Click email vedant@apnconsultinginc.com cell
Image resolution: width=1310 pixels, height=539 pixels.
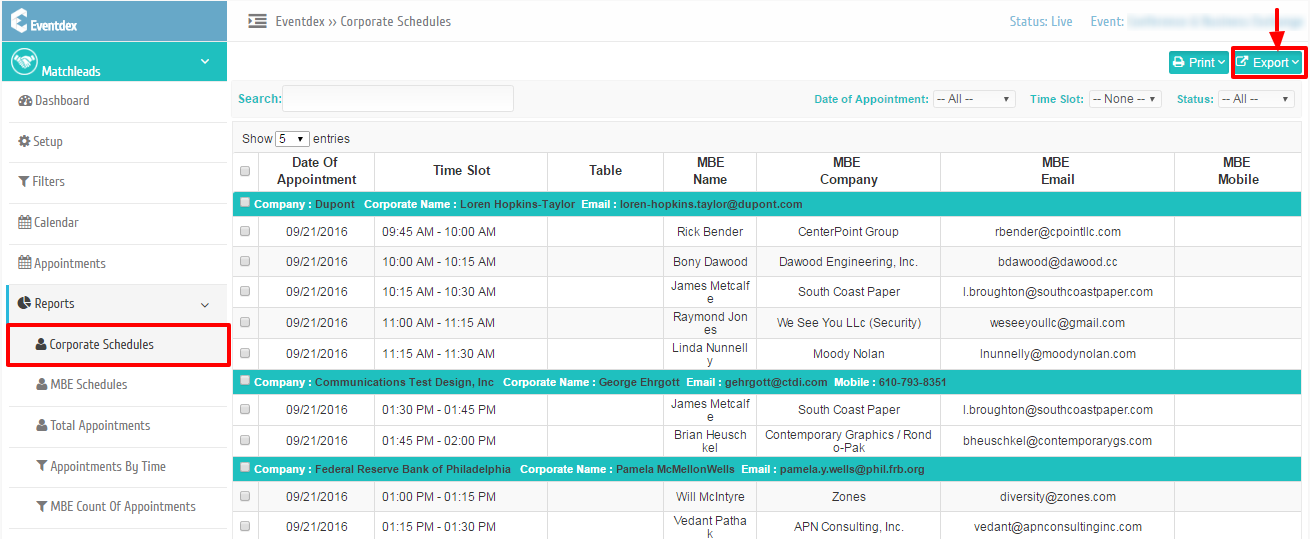[1057, 527]
